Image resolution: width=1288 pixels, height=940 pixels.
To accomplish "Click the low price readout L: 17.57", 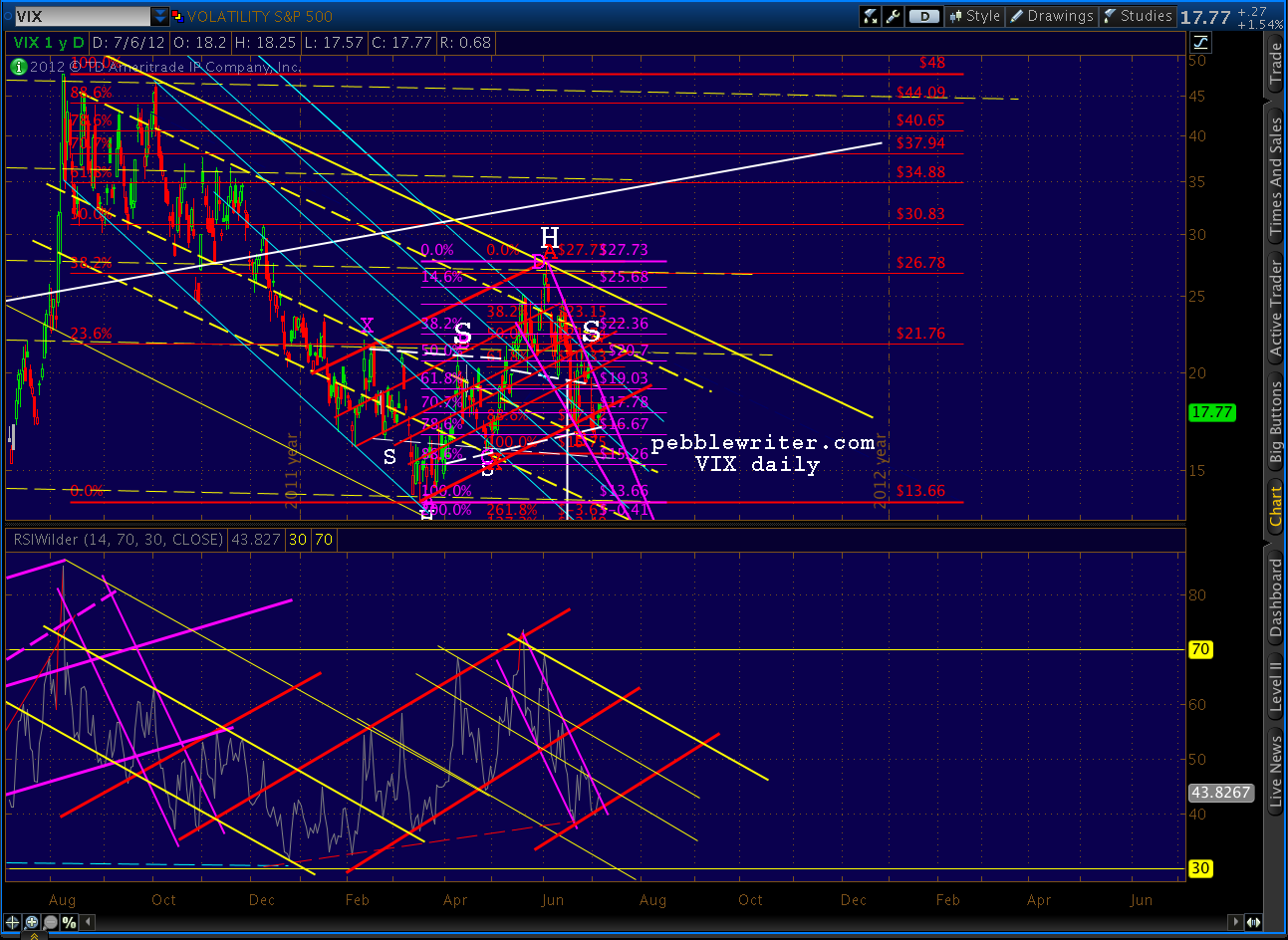I will point(335,43).
